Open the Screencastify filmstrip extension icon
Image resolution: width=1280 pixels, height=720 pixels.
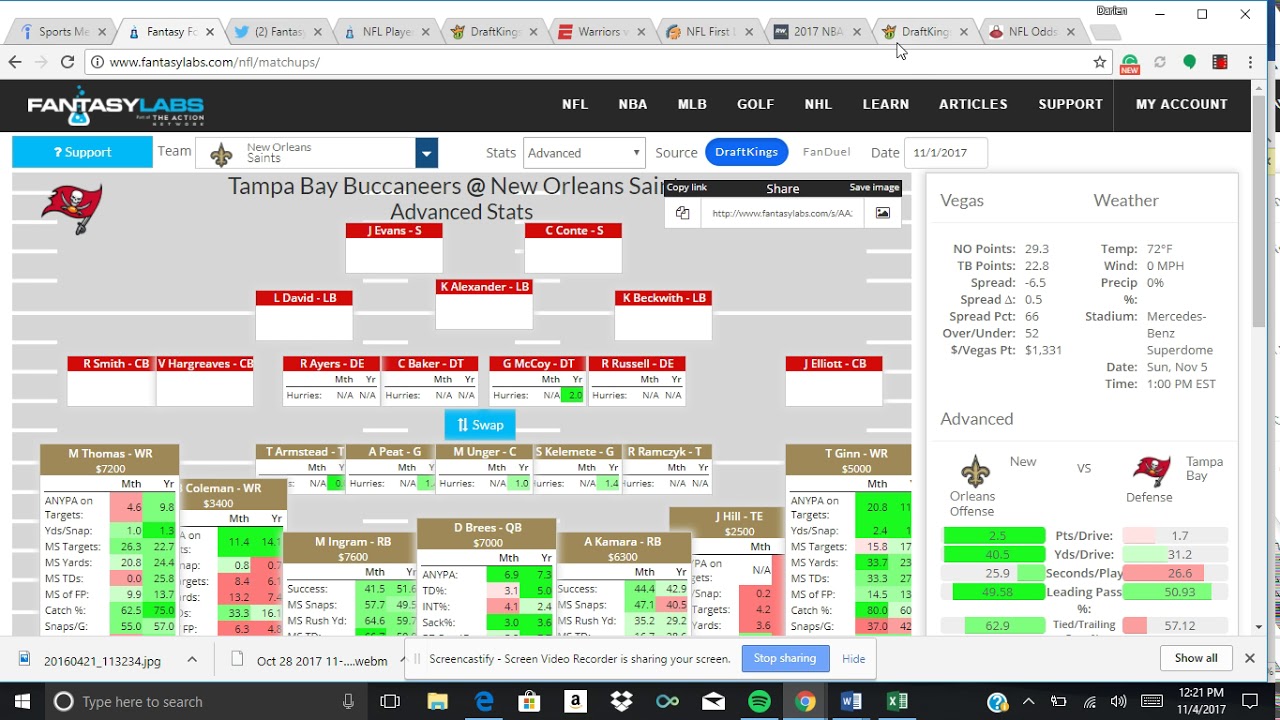click(x=1220, y=62)
